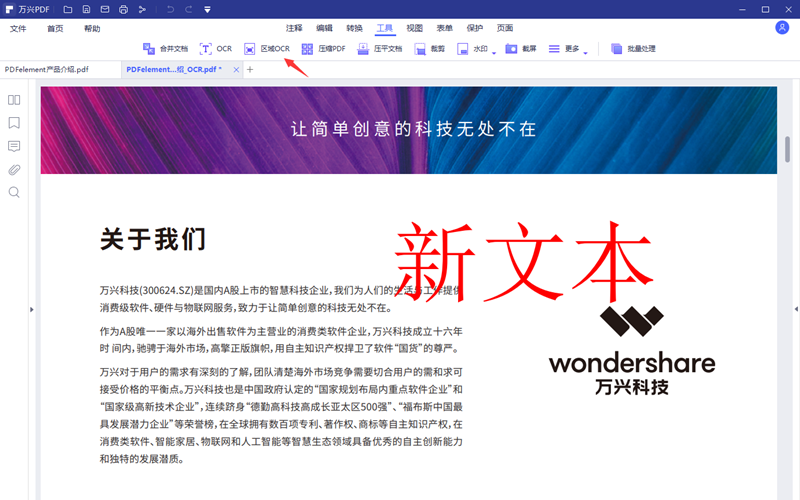
Task: Open the page thumbnails panel in sidebar
Action: coord(14,100)
